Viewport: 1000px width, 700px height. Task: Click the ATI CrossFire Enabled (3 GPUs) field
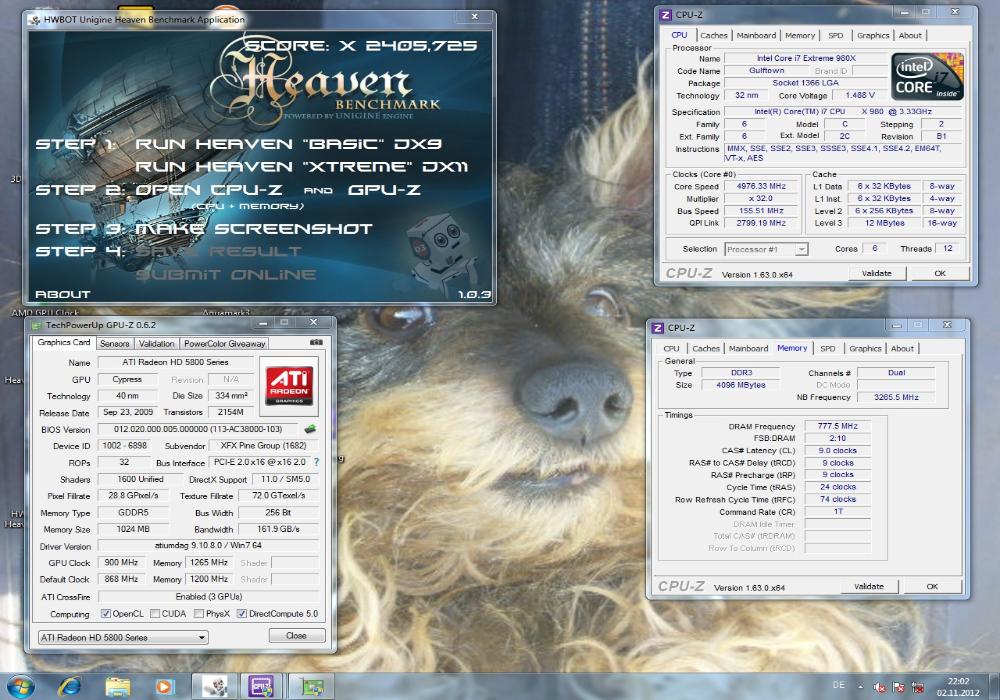[209, 597]
